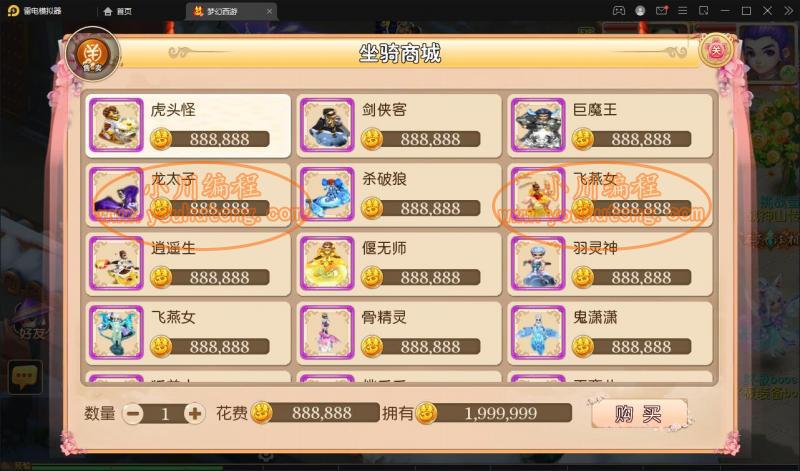Decrease quantity with the minus button
The height and width of the screenshot is (471, 800).
[133, 413]
